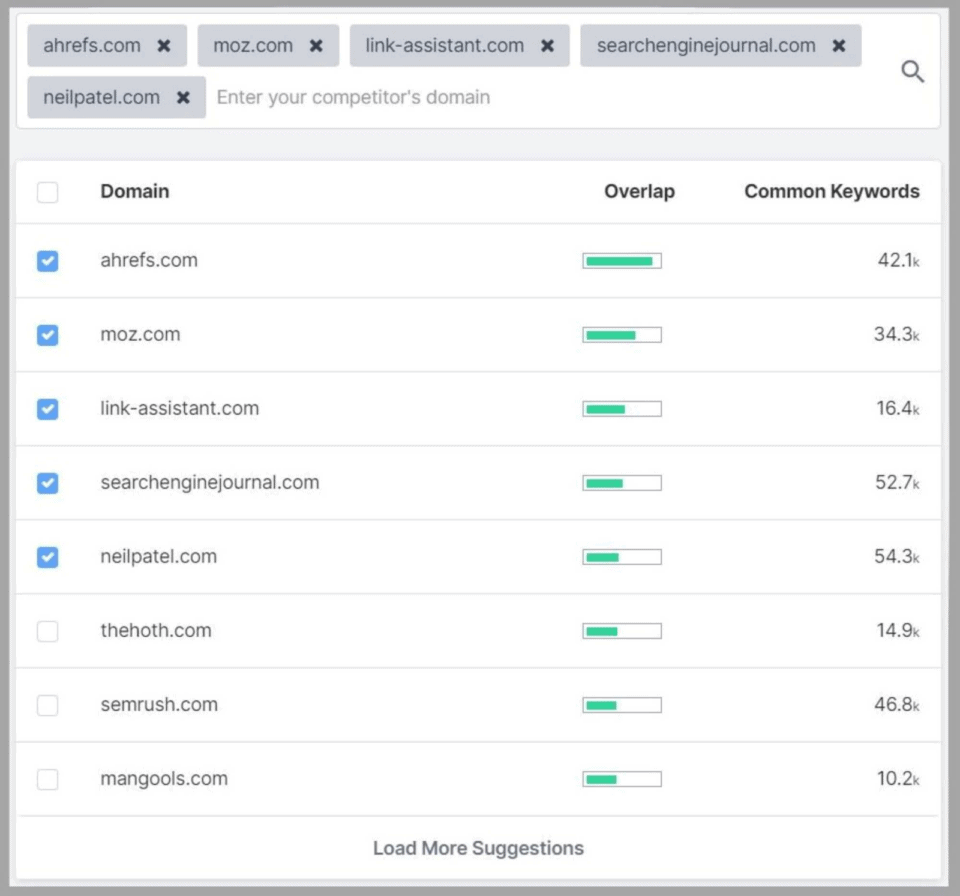Toggle the select-all checkbox in header
The height and width of the screenshot is (896, 960).
pyautogui.click(x=47, y=192)
